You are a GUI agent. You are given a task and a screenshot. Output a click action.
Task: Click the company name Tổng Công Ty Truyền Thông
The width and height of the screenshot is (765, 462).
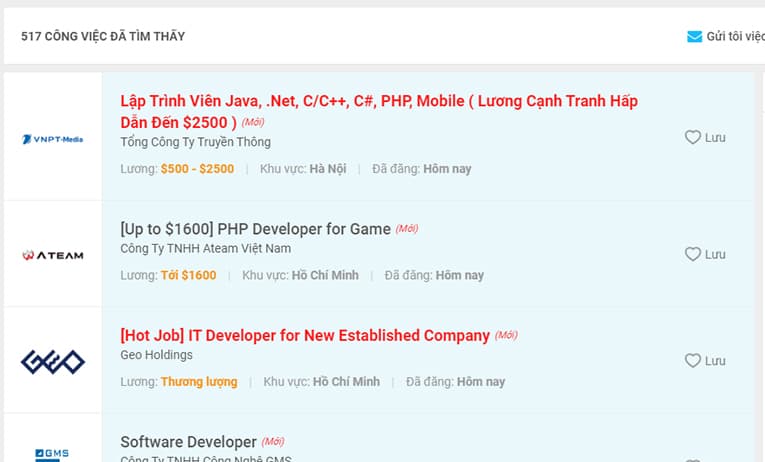(196, 142)
